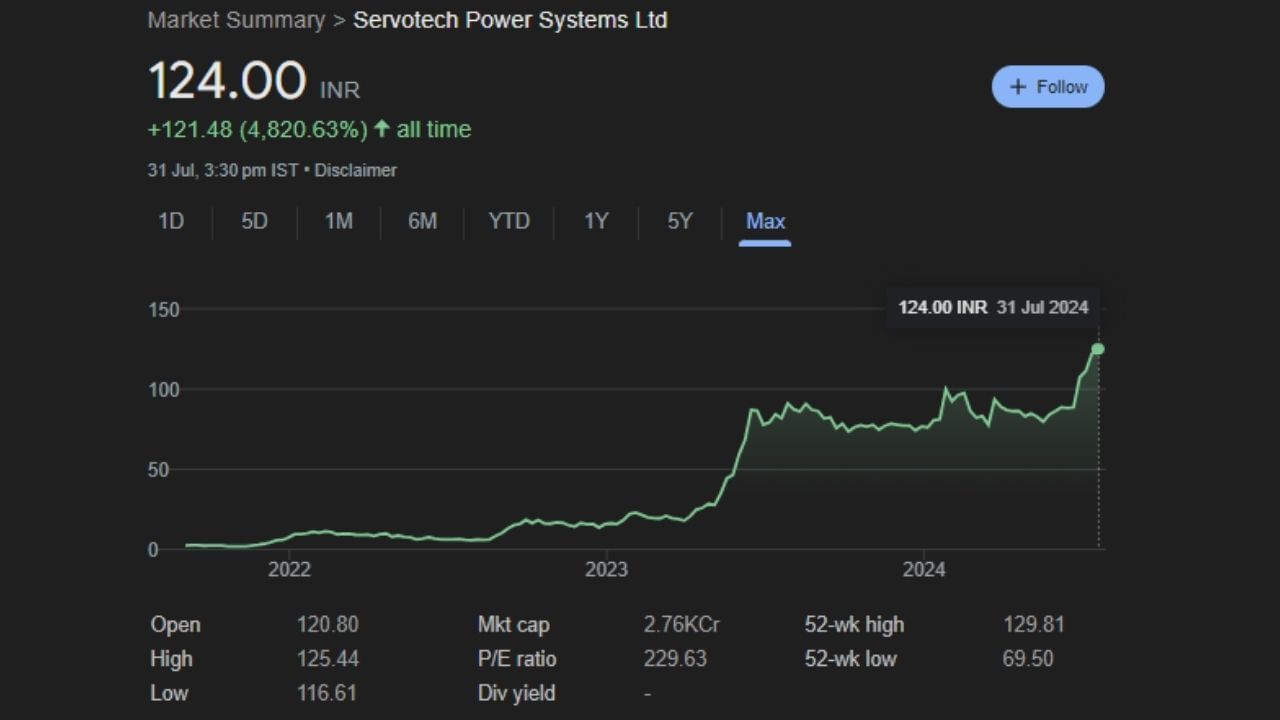Click the Low value 116.61

click(x=326, y=693)
